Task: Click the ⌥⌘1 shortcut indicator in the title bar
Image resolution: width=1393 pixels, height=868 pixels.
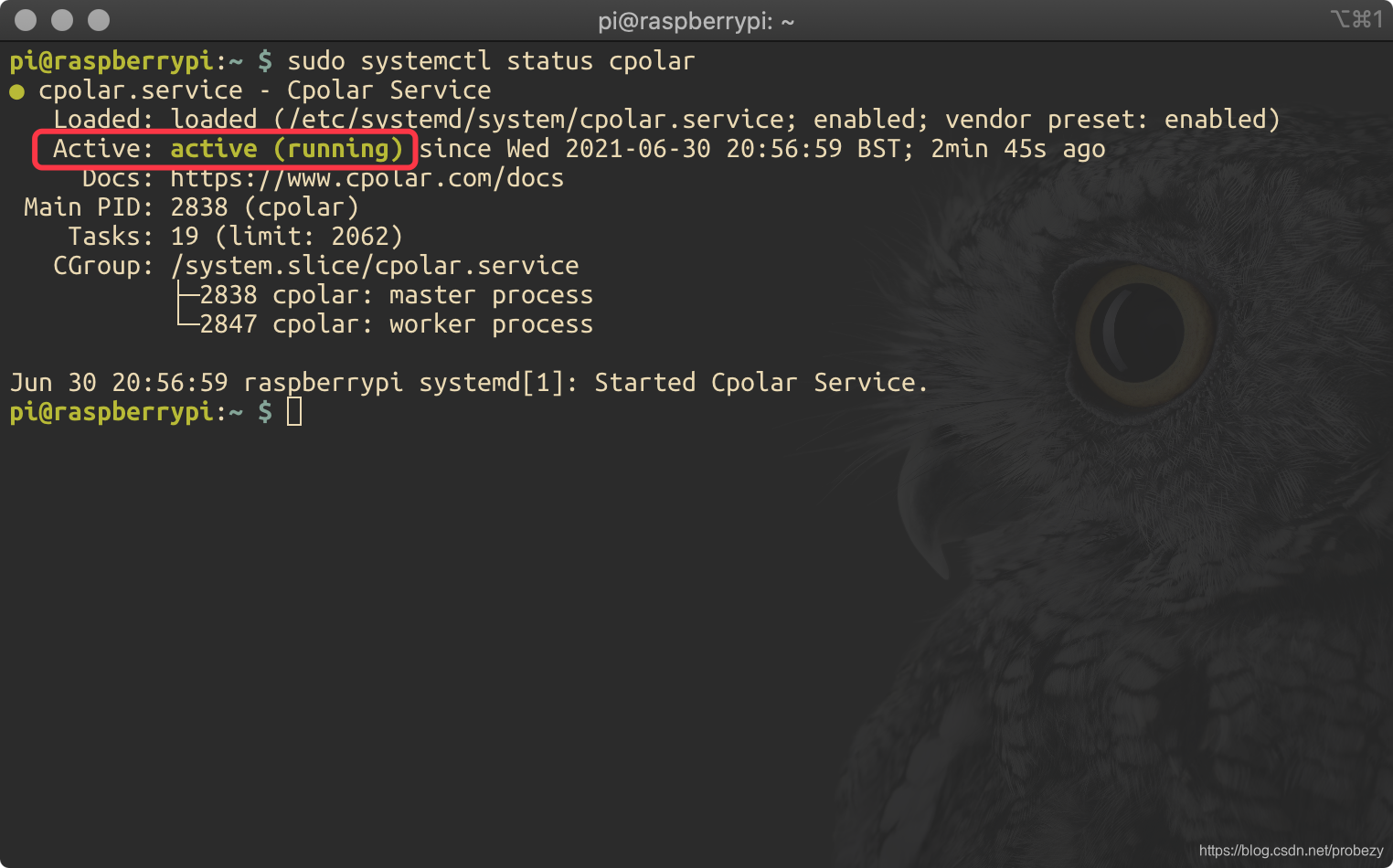Action: 1356,19
